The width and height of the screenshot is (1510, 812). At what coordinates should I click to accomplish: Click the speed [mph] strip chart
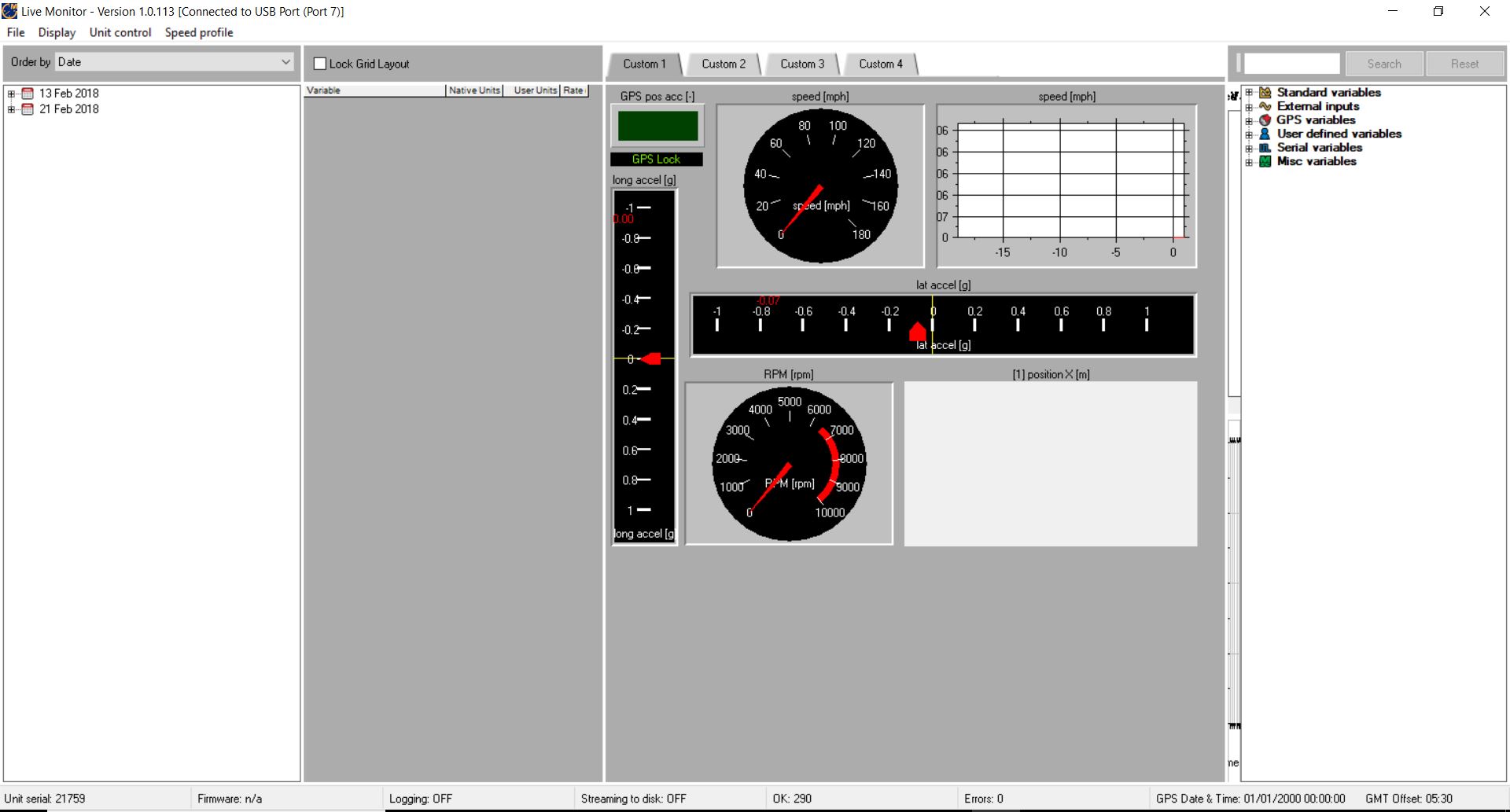pyautogui.click(x=1066, y=186)
